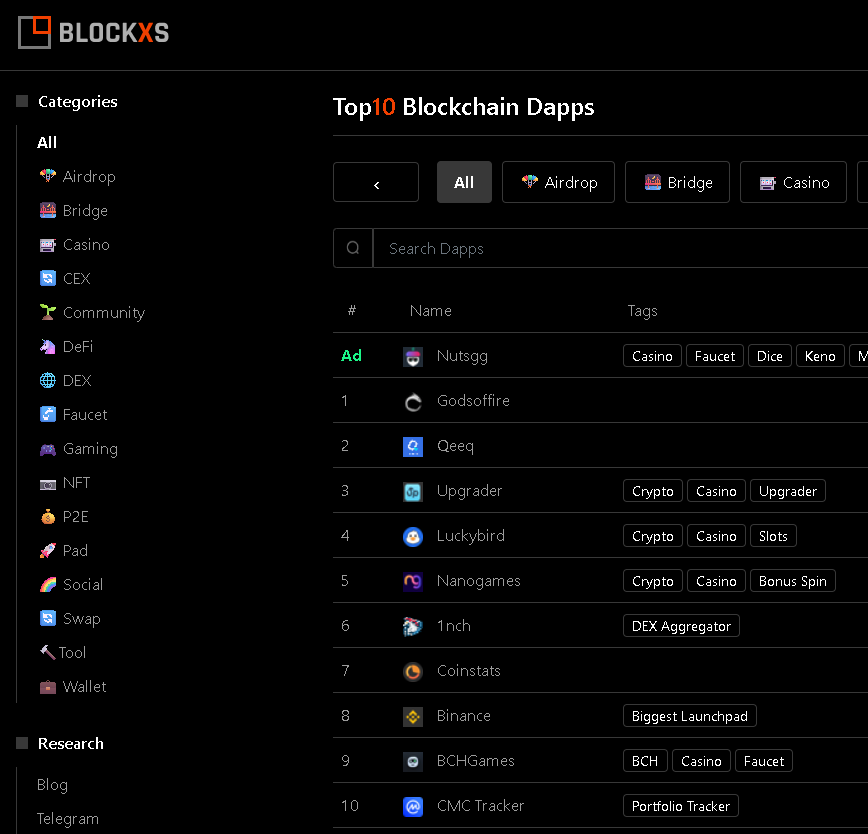
Task: Click the search magnifier icon
Action: [x=353, y=248]
